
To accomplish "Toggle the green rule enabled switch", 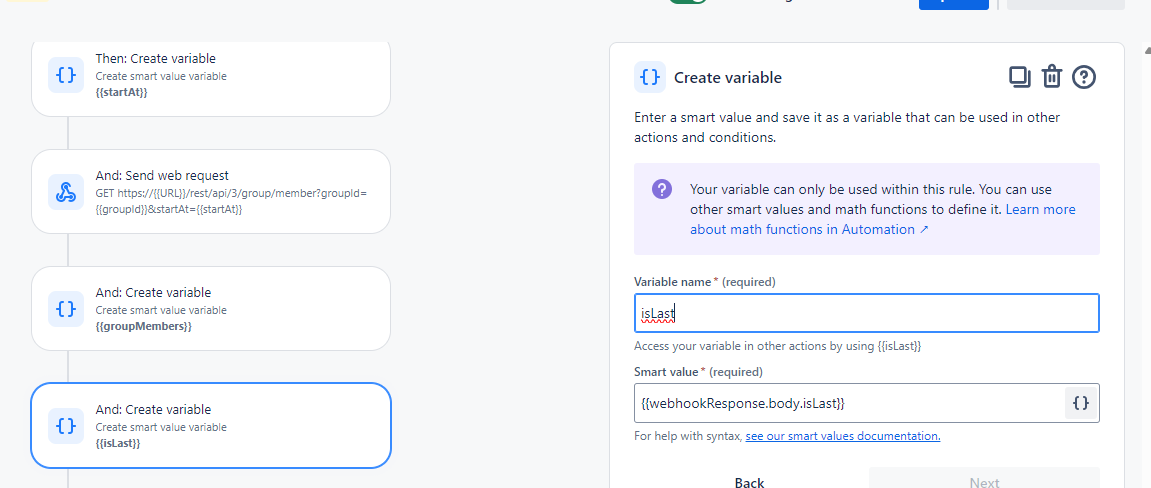I will click(688, 1).
